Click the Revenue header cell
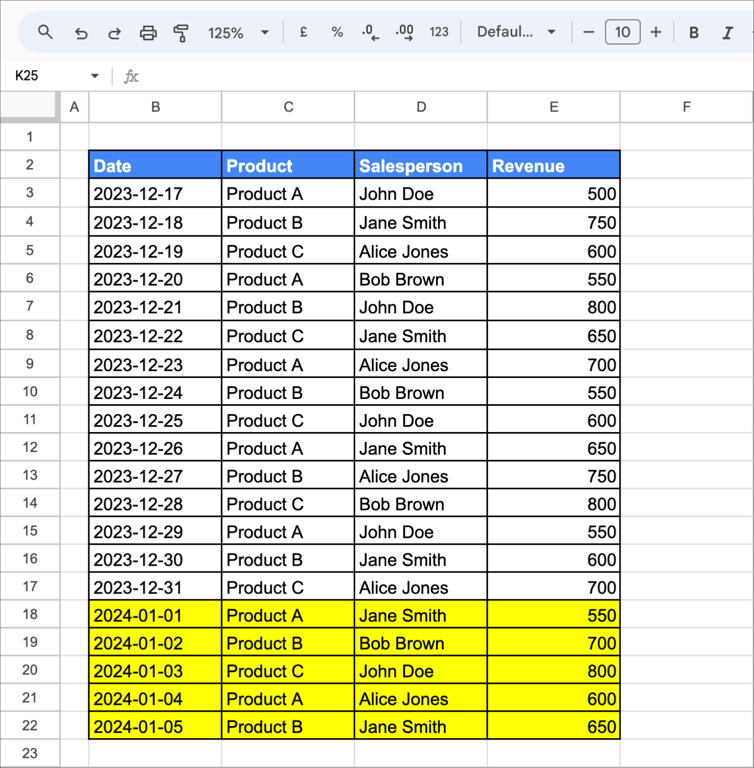This screenshot has height=768, width=754. click(x=554, y=165)
